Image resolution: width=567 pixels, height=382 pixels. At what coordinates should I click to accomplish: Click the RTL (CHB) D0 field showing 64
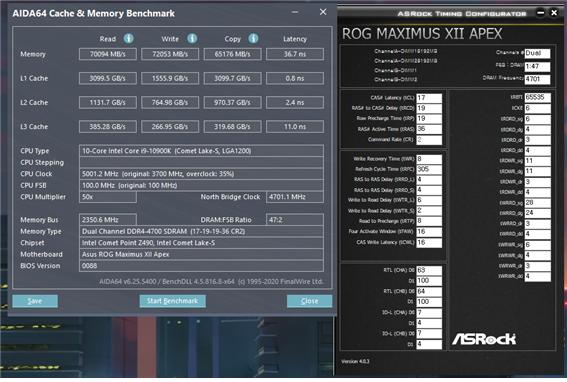pos(429,291)
